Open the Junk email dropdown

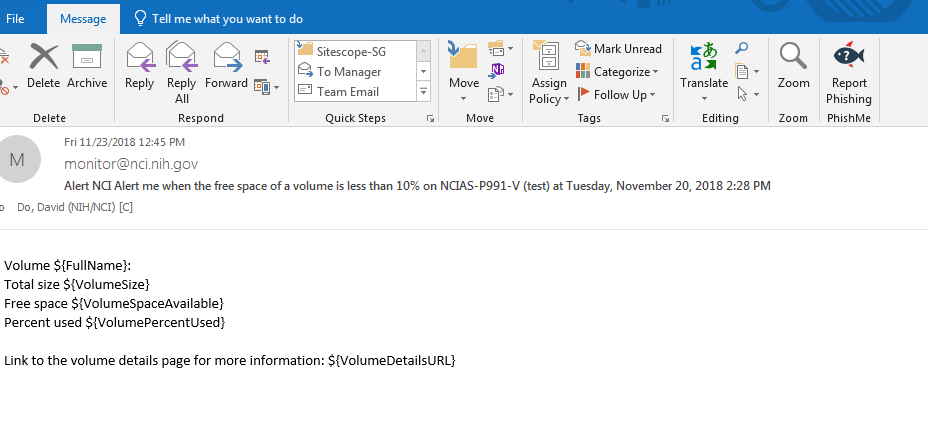coord(8,88)
